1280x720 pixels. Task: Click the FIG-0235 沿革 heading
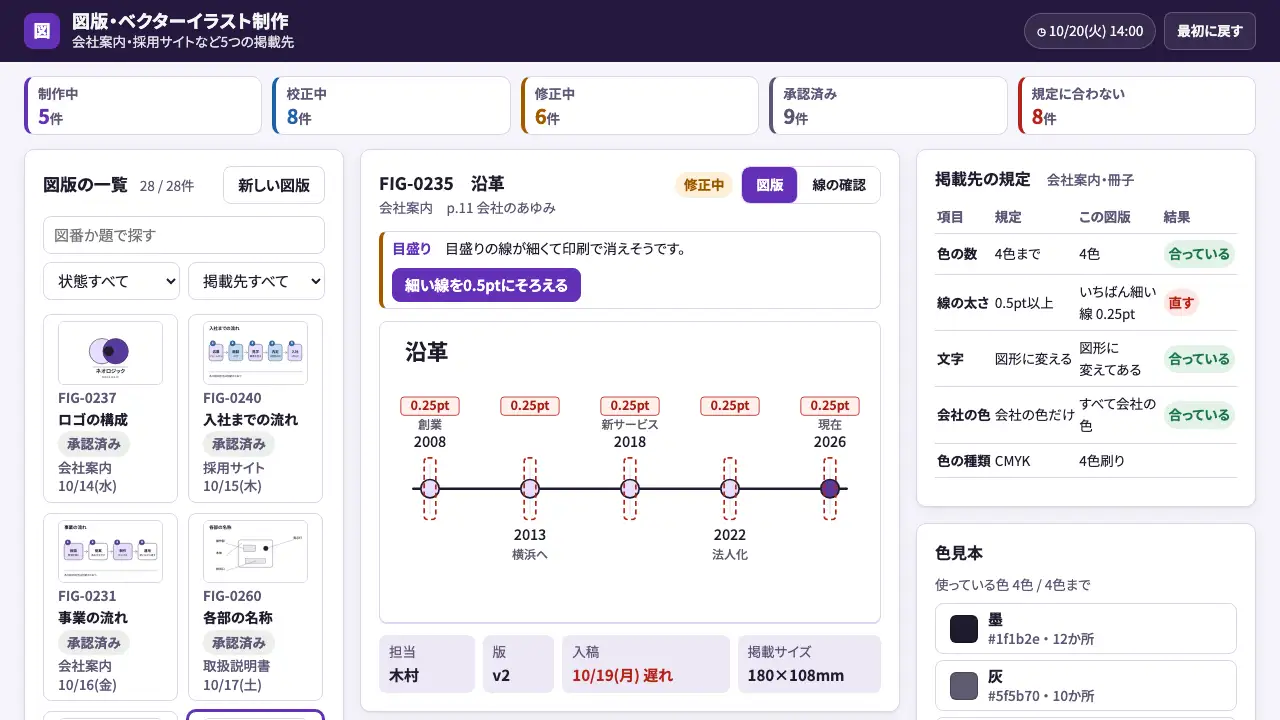click(442, 184)
